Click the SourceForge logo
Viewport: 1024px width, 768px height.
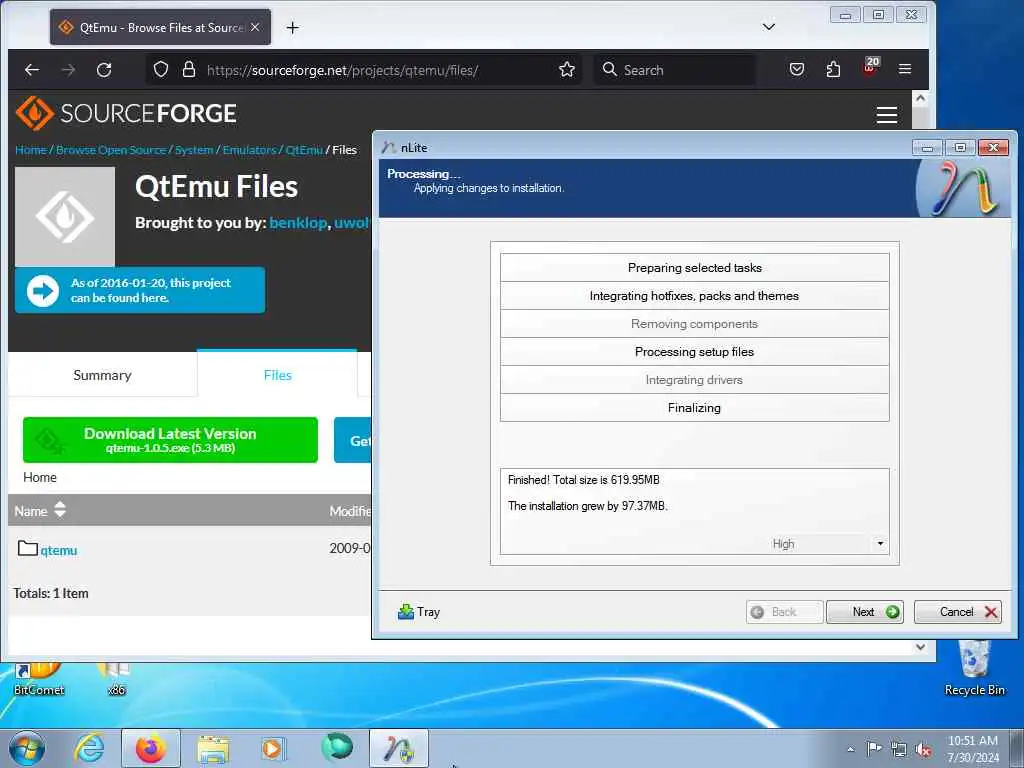pyautogui.click(x=126, y=113)
